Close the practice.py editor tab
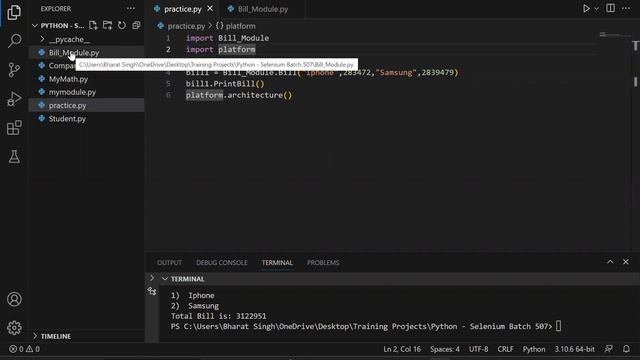Screen dimensions: 640x360 (x=210, y=9)
